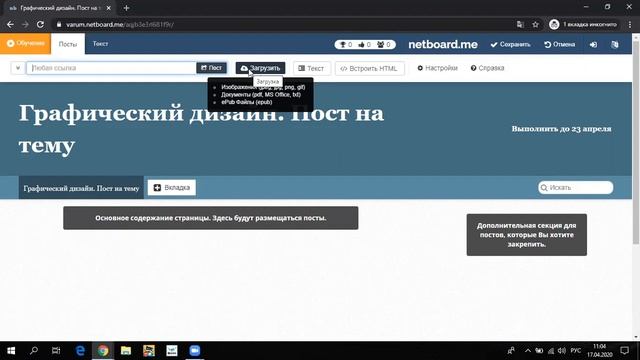The height and width of the screenshot is (360, 640).
Task: Close the Графический дизайн browser tab
Action: tap(109, 8)
